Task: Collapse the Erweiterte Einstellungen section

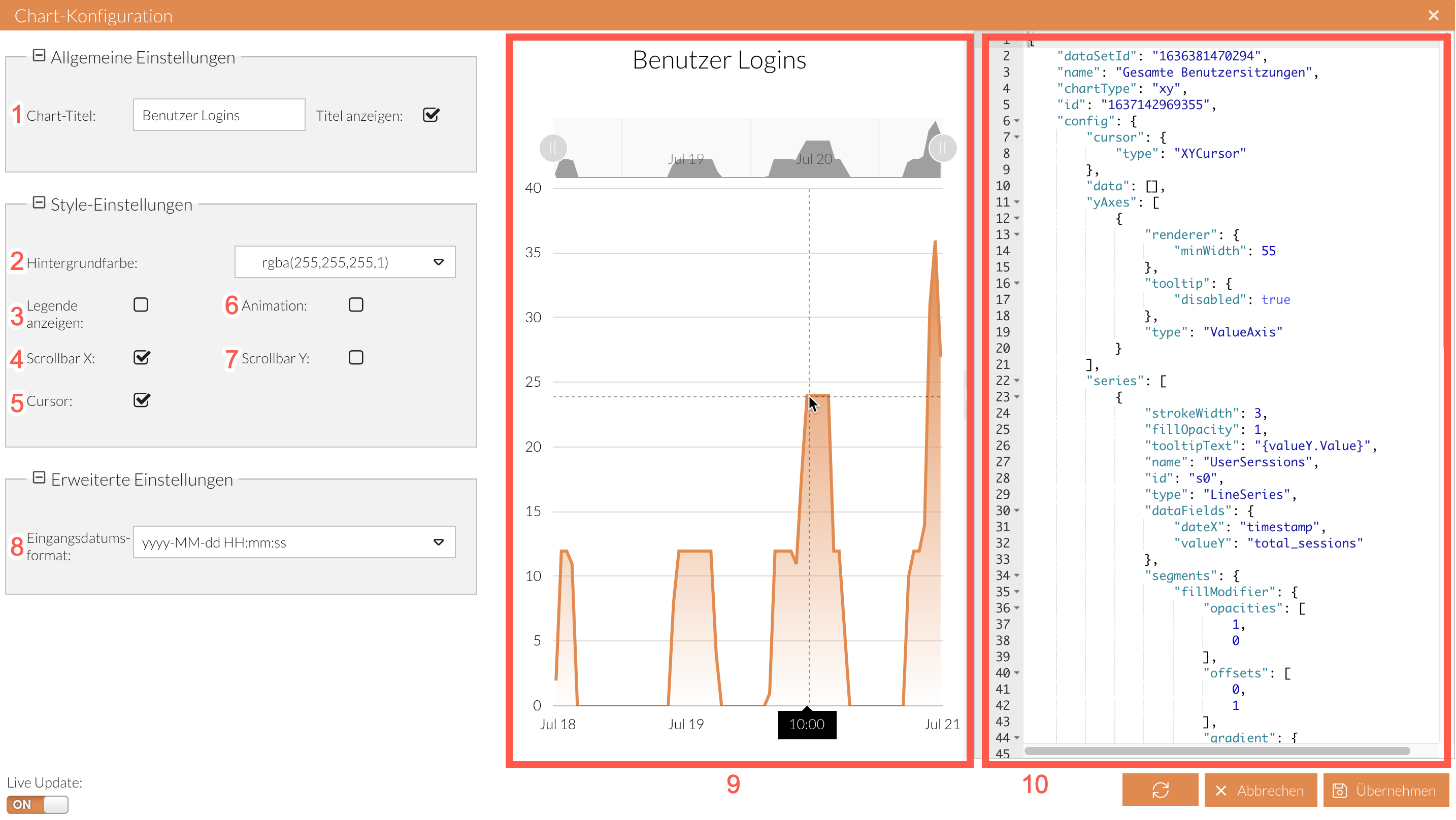Action: pyautogui.click(x=39, y=478)
